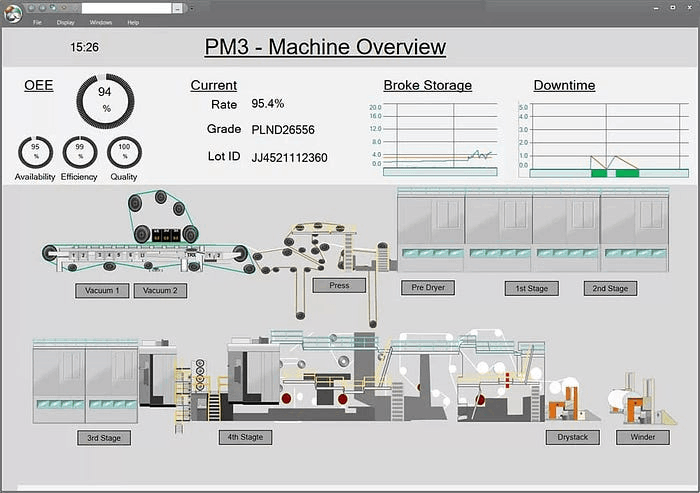The height and width of the screenshot is (493, 700).
Task: Expand the quick access toolbar arrow
Action: pyautogui.click(x=192, y=8)
